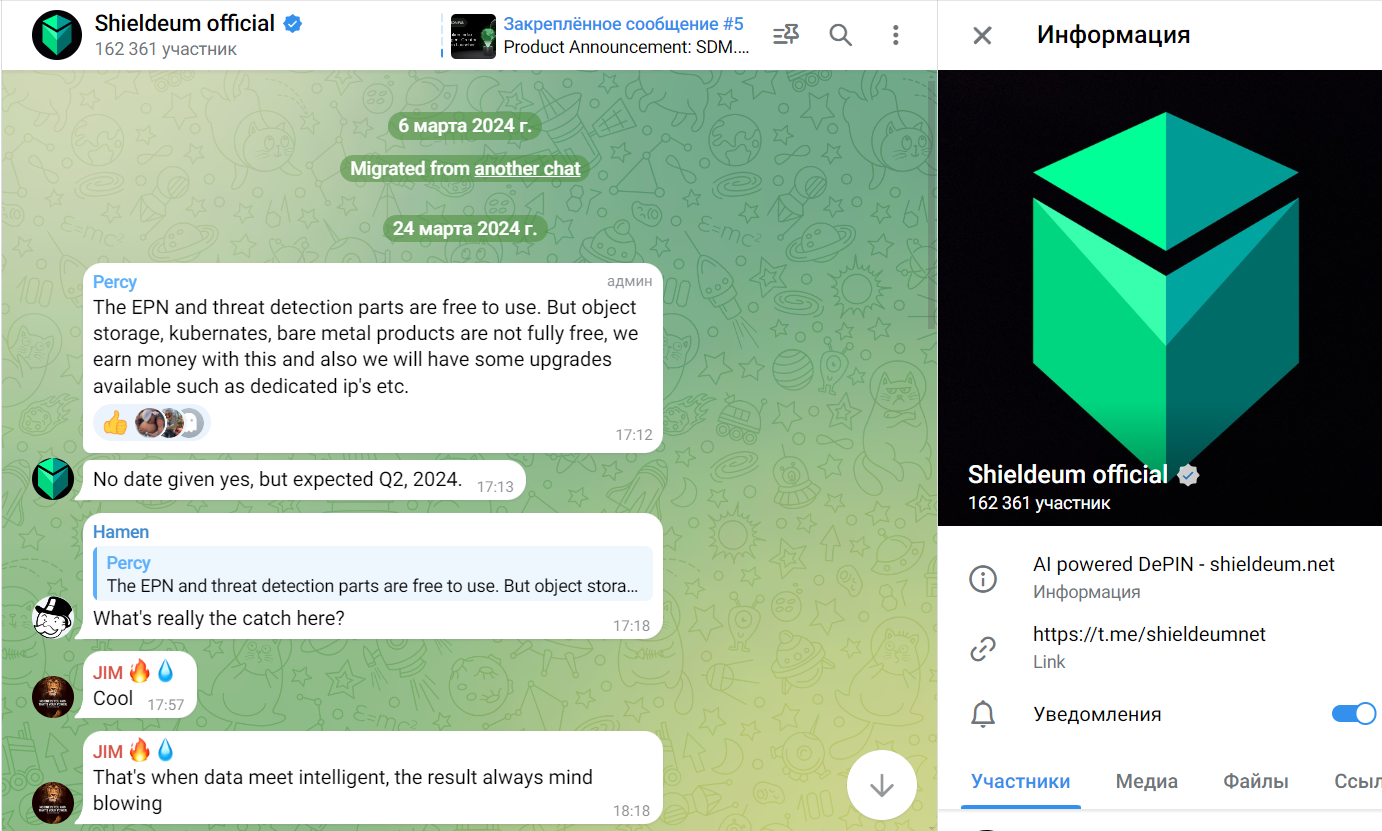The image size is (1382, 831).
Task: Open the three-dot more options menu
Action: point(895,36)
